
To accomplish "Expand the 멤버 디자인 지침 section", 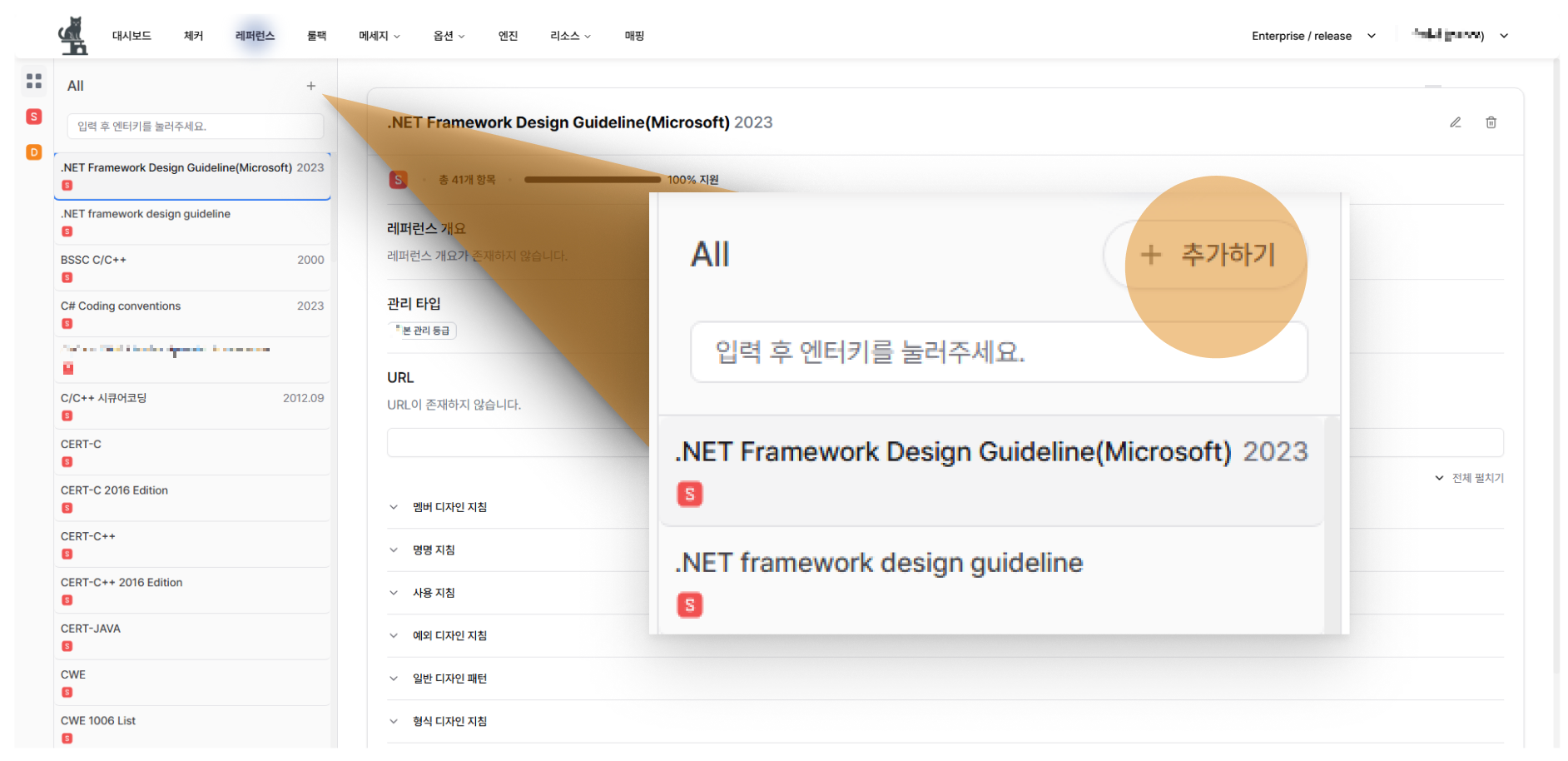I will 439,507.
